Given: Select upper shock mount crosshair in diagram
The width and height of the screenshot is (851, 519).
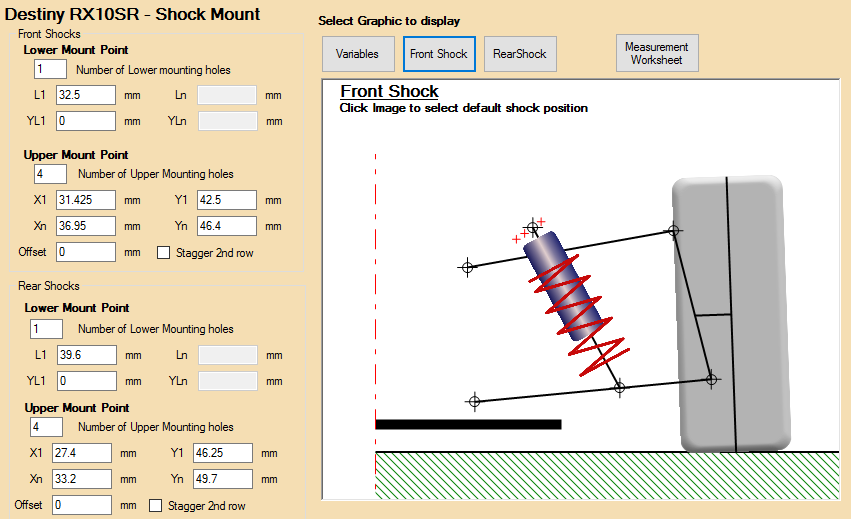Looking at the screenshot, I should [x=532, y=227].
